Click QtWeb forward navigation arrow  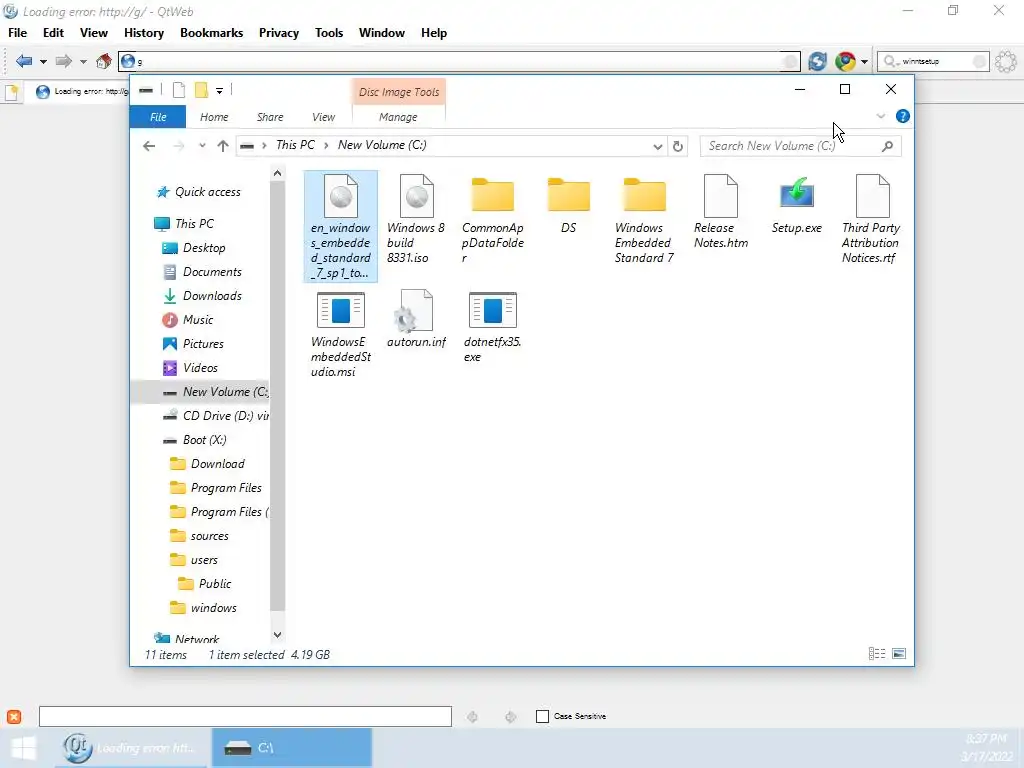[x=63, y=61]
